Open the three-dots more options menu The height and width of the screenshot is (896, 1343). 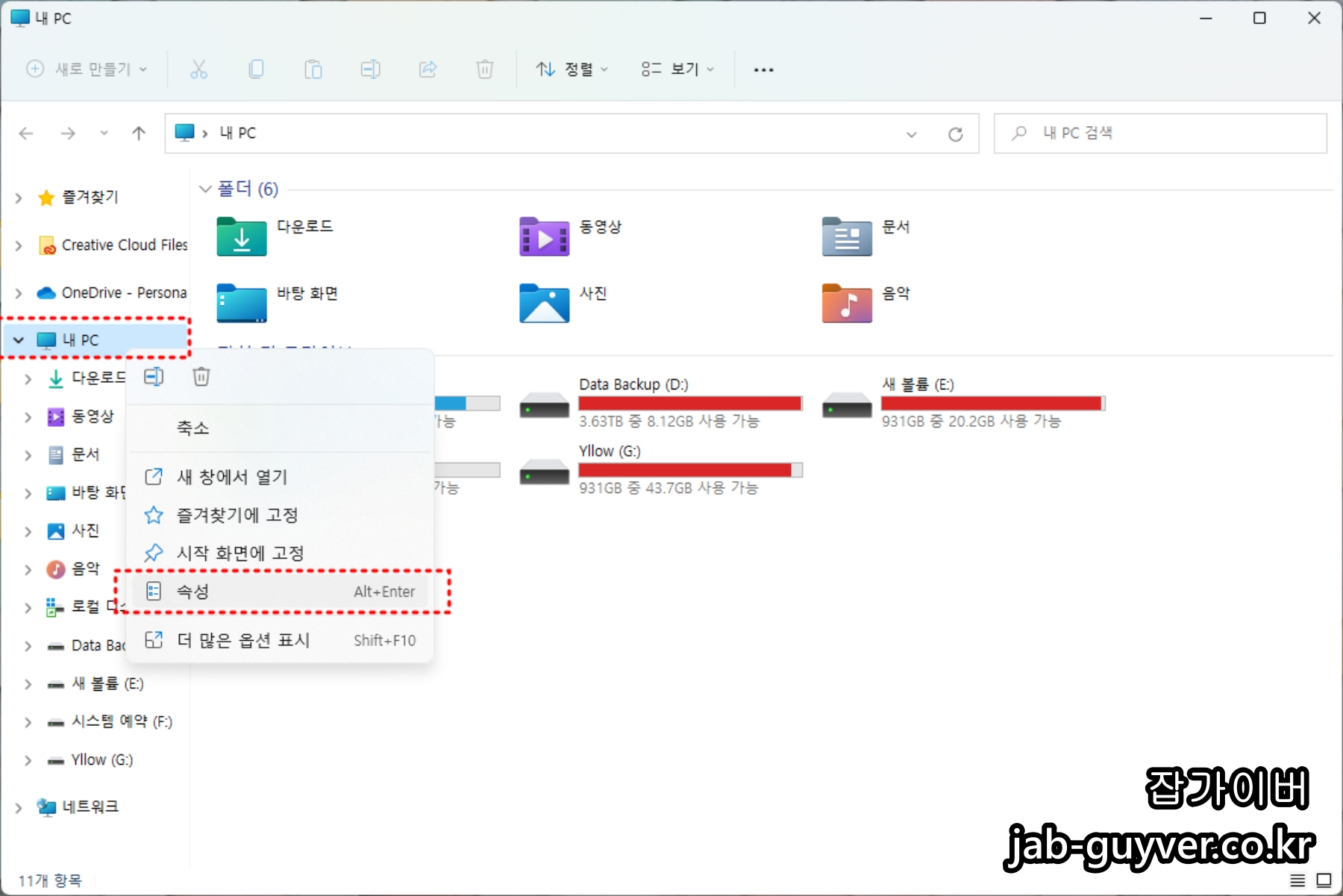(763, 69)
